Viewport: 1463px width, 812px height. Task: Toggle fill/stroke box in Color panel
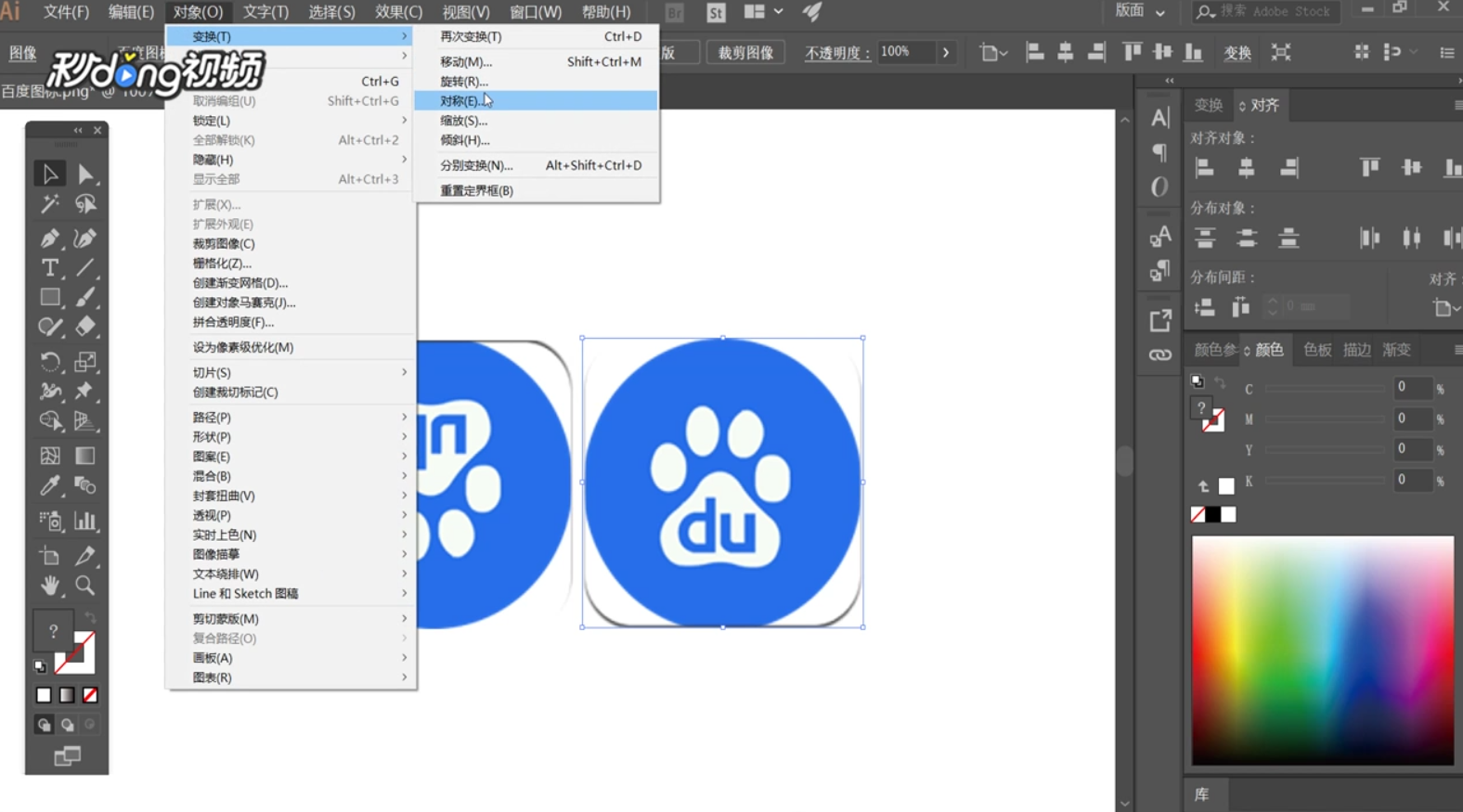1208,415
